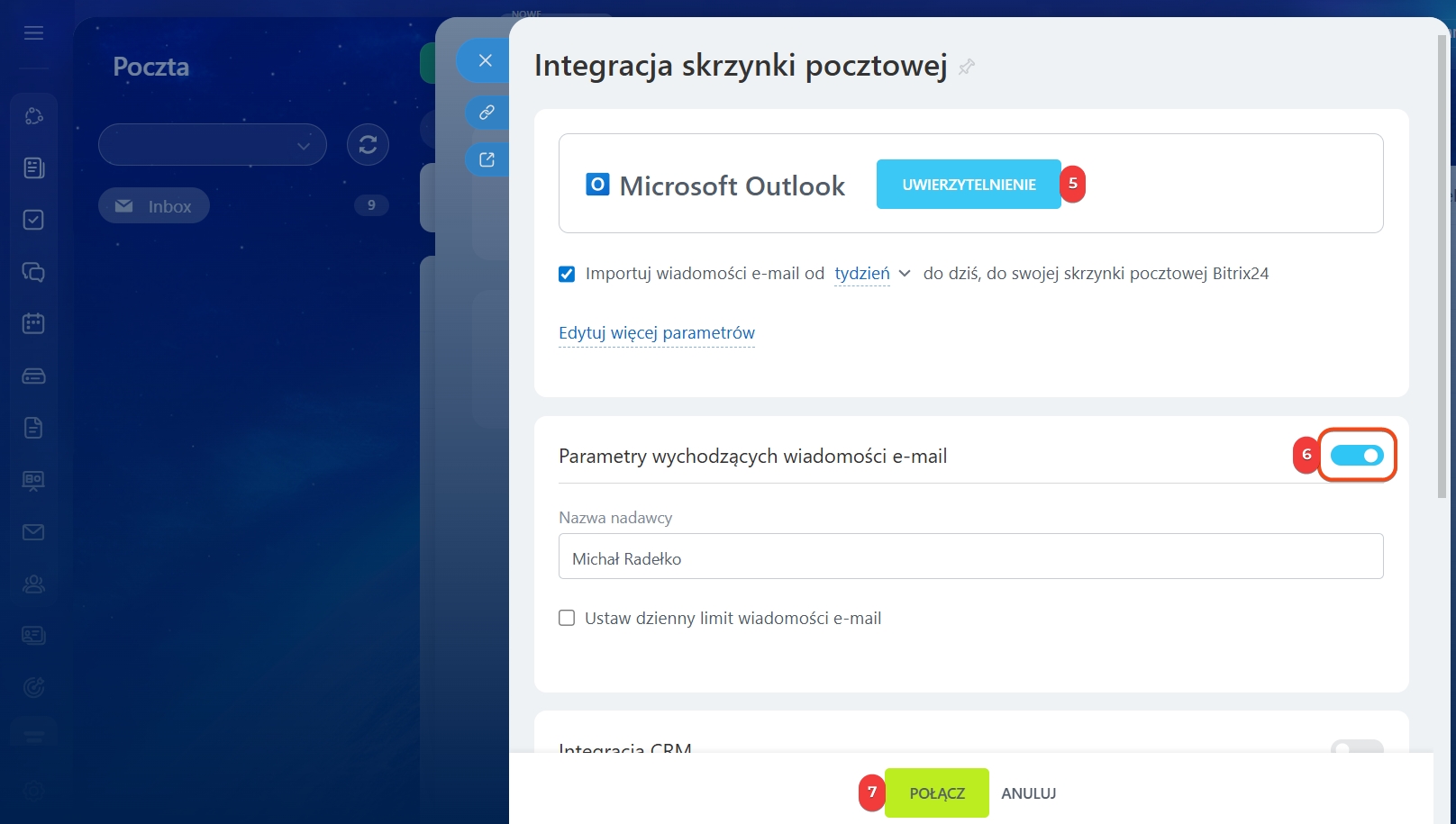
Task: Open the mailbox selector dropdown
Action: [213, 145]
